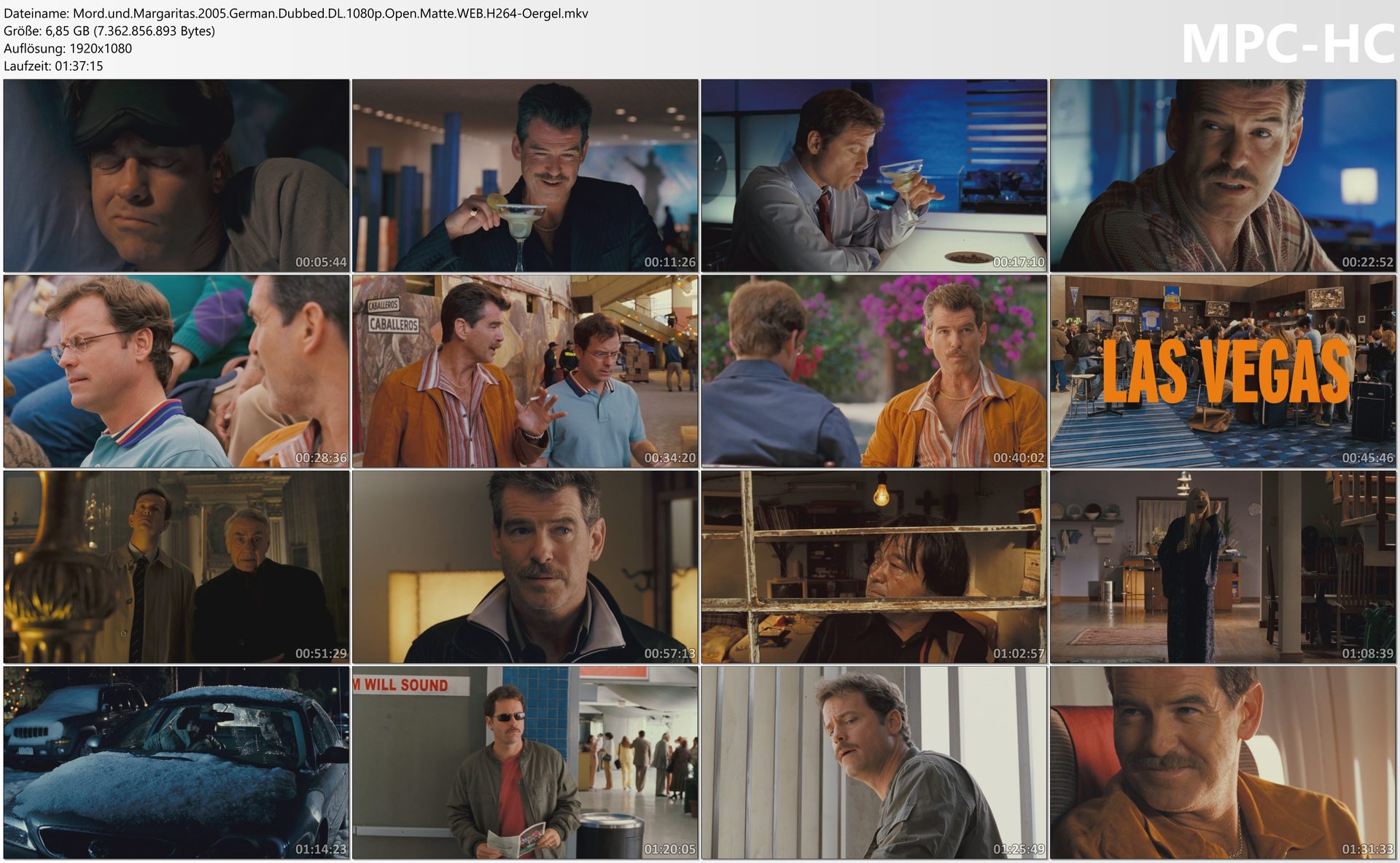Click the Laufzeit 01:37:15 text
This screenshot has height=863, width=1400.
pos(53,66)
